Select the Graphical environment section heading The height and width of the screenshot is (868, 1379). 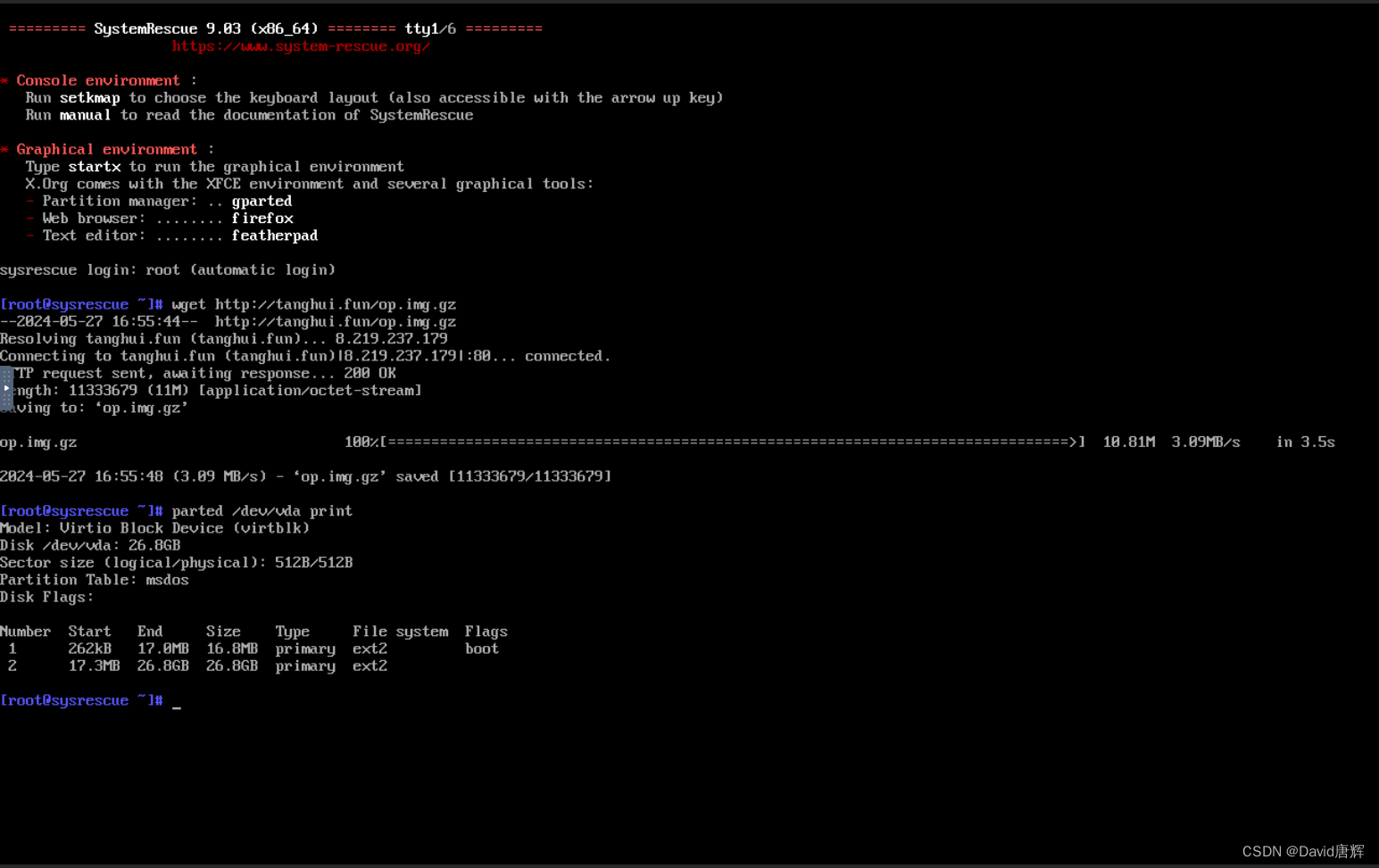tap(107, 148)
